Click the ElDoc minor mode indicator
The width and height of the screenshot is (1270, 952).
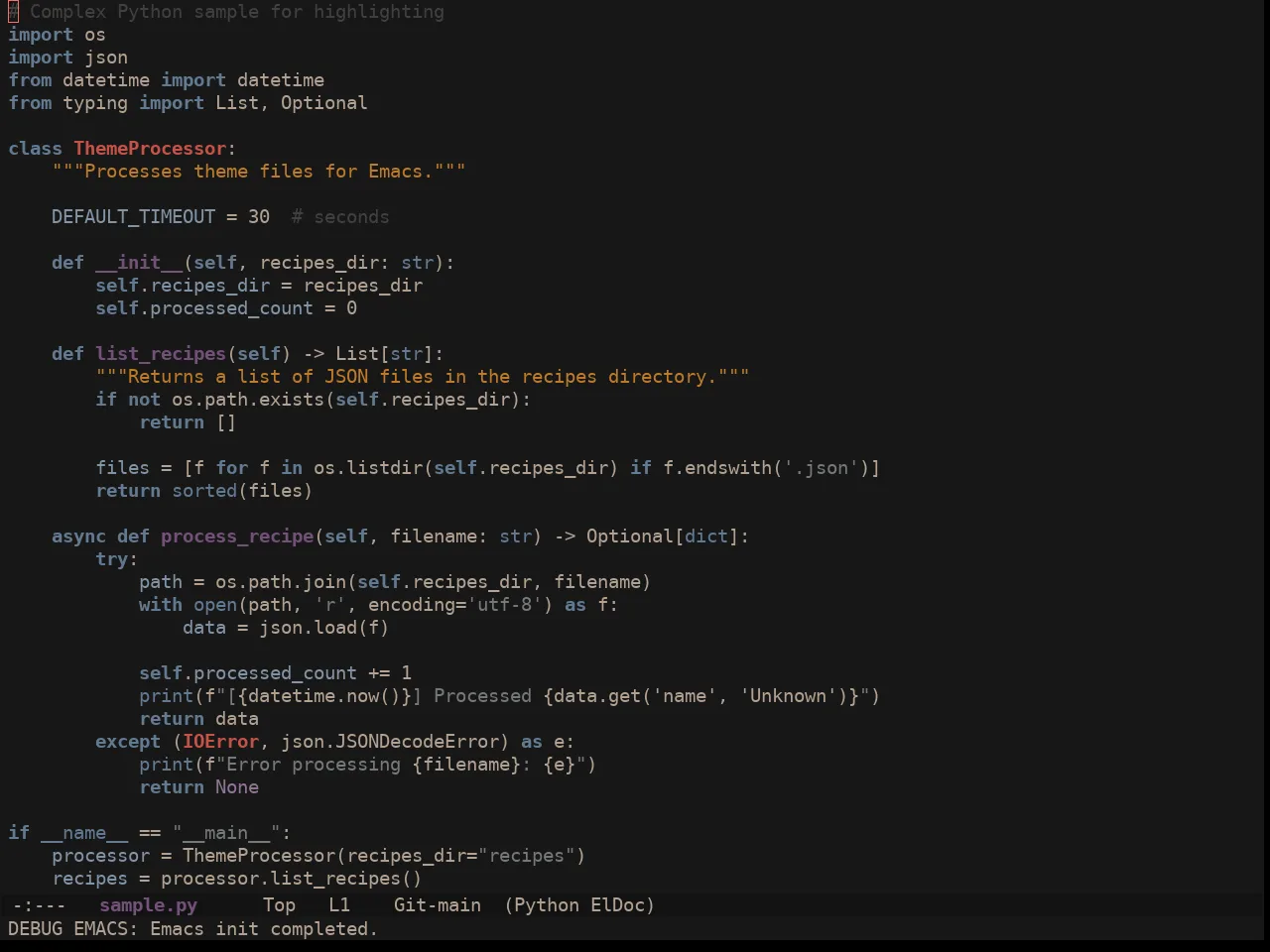tap(617, 905)
